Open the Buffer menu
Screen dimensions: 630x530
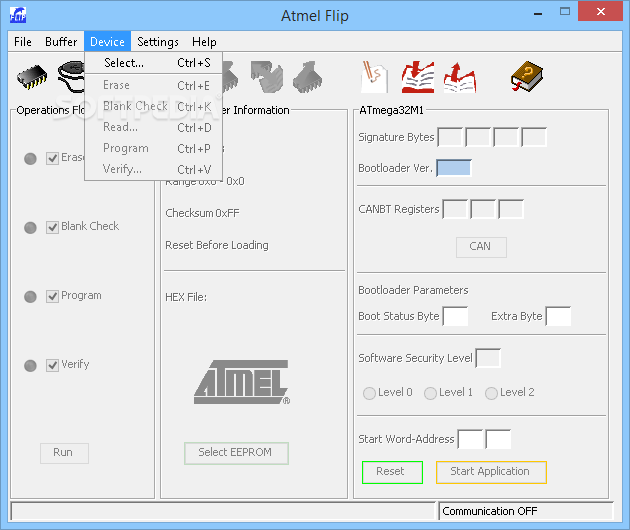click(61, 42)
